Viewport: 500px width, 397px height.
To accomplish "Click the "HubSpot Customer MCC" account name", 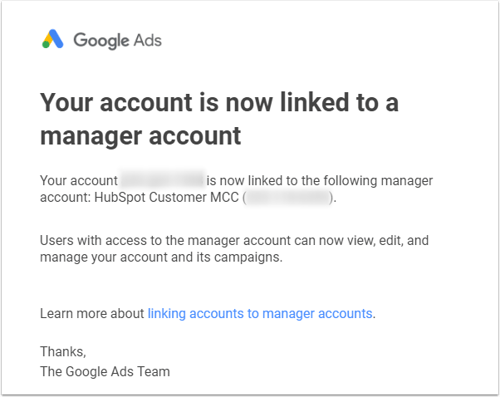I will point(167,197).
